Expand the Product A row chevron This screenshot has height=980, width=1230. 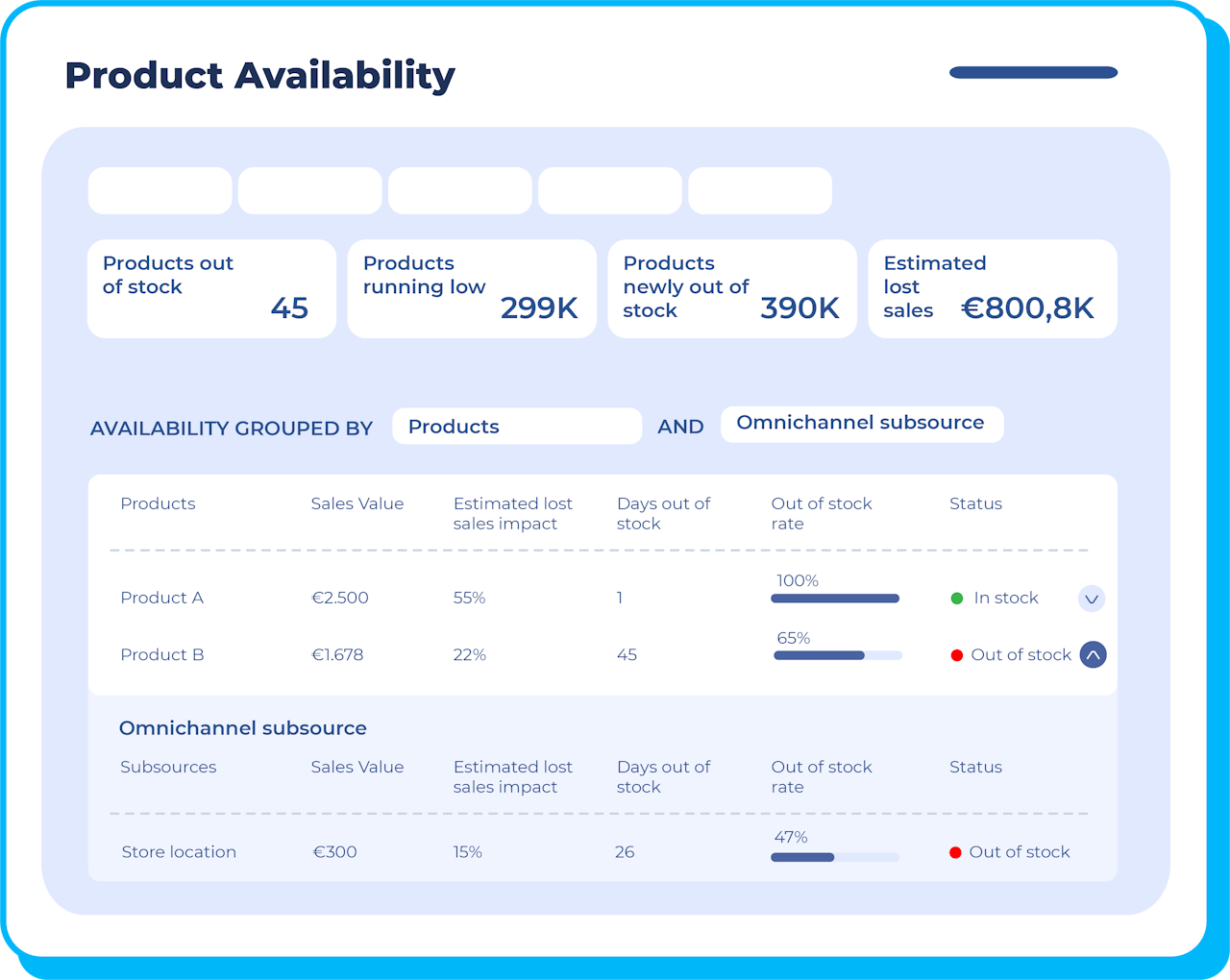[1091, 599]
